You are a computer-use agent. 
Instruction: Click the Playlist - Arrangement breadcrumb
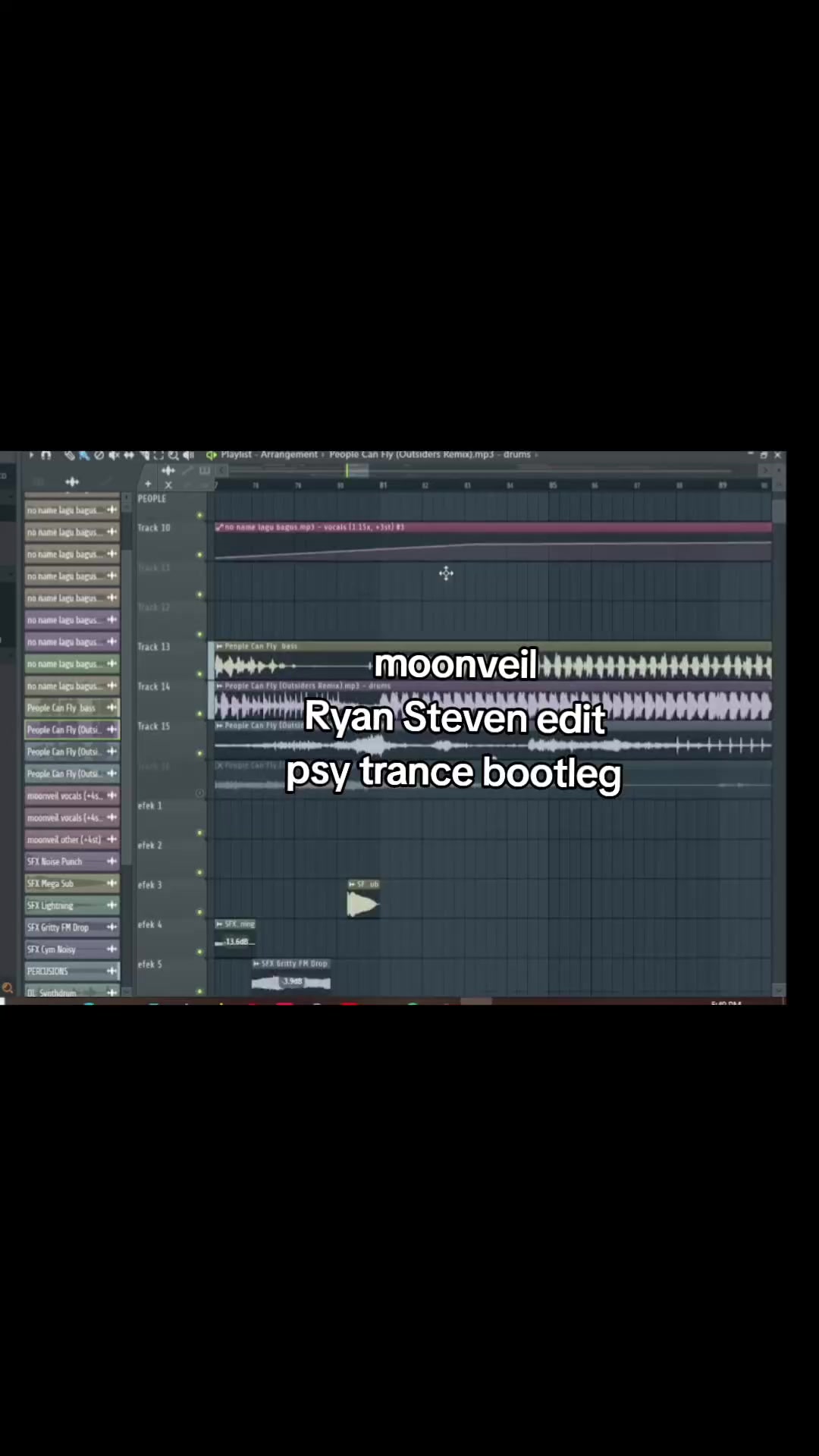pyautogui.click(x=269, y=455)
